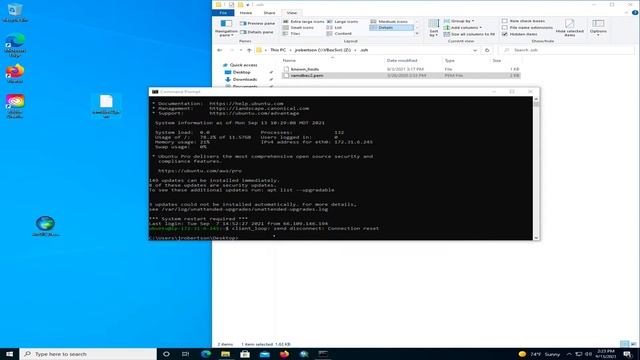Open Microsoft Edge from the taskbar
The width and height of the screenshot is (640, 360).
tap(206, 354)
